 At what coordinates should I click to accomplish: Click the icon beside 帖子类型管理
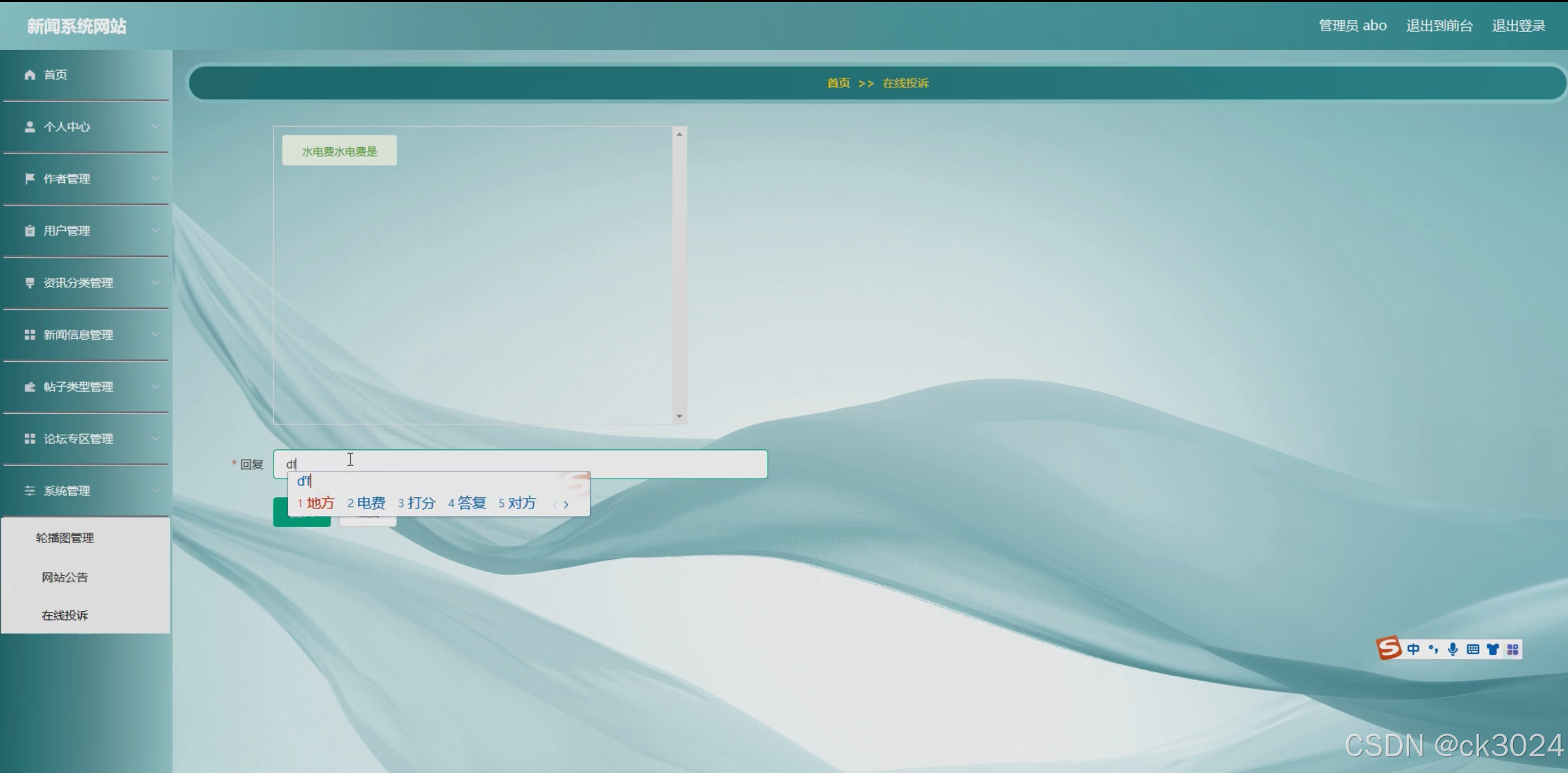click(x=30, y=387)
